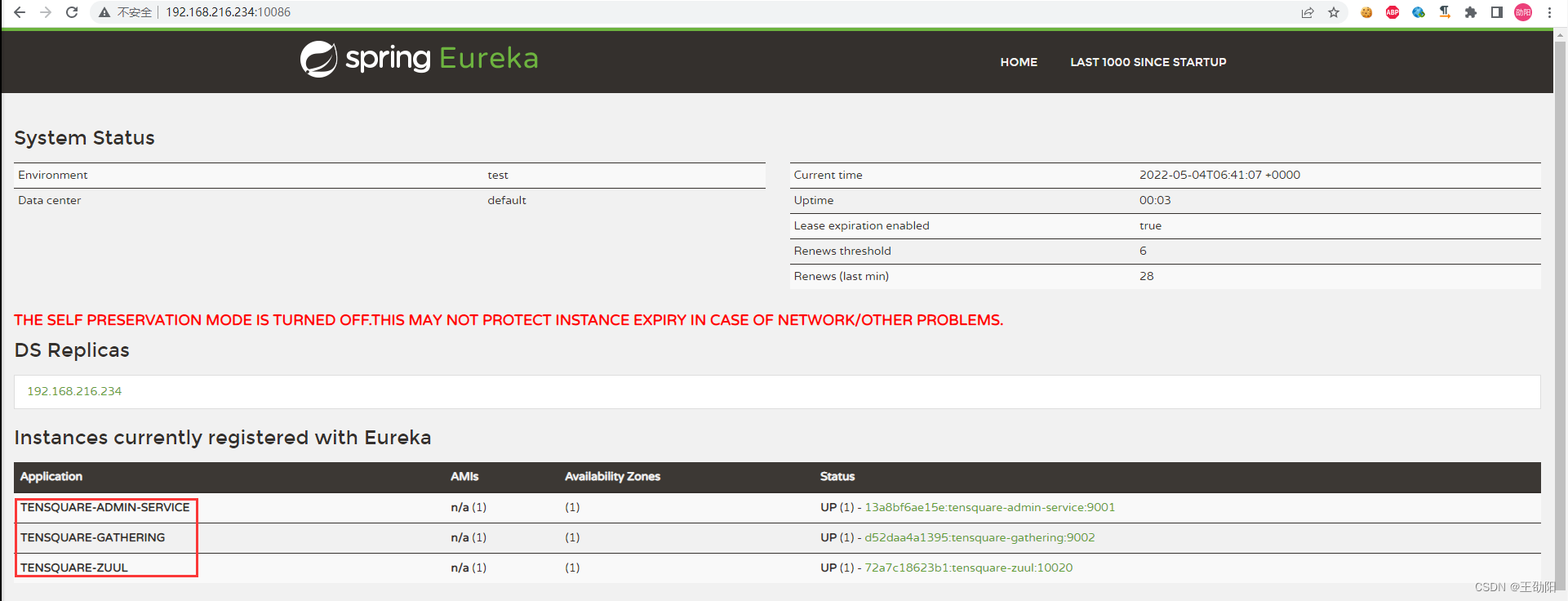Select TENSQUARE-ZUUL application name

click(x=74, y=568)
